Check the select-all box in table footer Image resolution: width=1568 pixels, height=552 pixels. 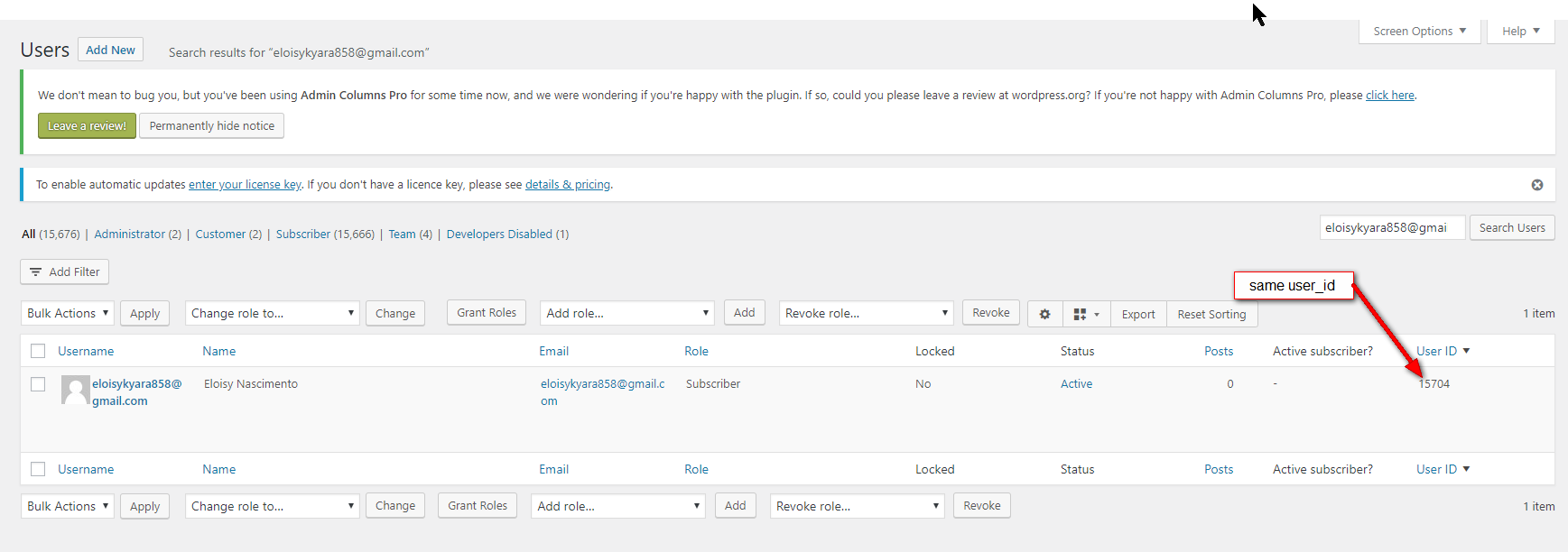coord(38,469)
